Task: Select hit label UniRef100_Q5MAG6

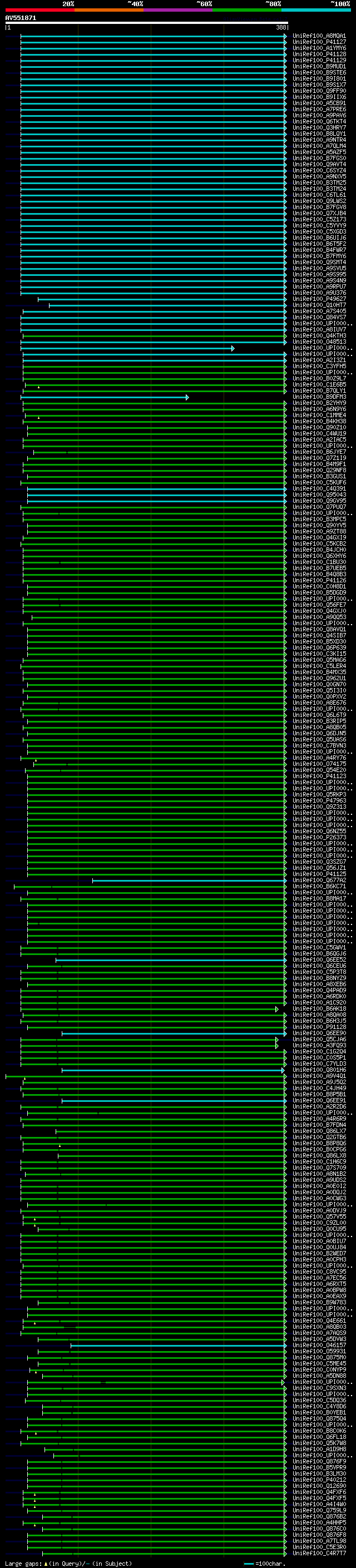Action: coord(319,660)
